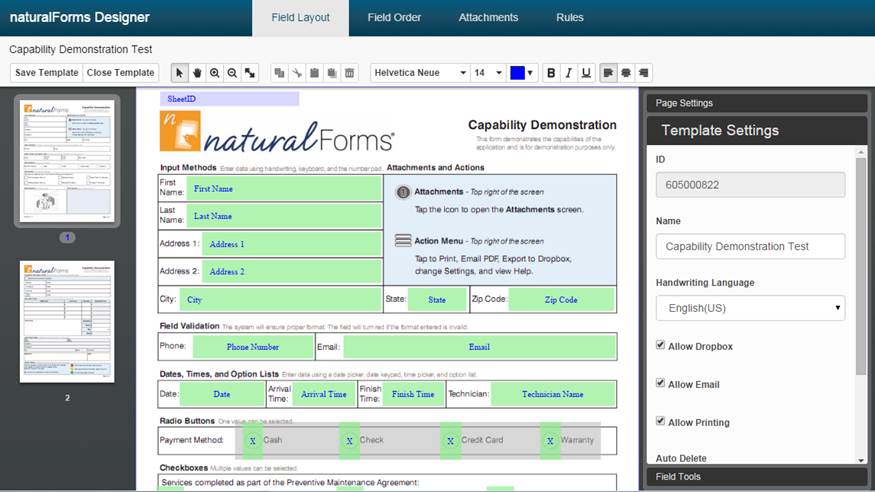Viewport: 875px width, 492px height.
Task: Align text right
Action: (x=643, y=73)
